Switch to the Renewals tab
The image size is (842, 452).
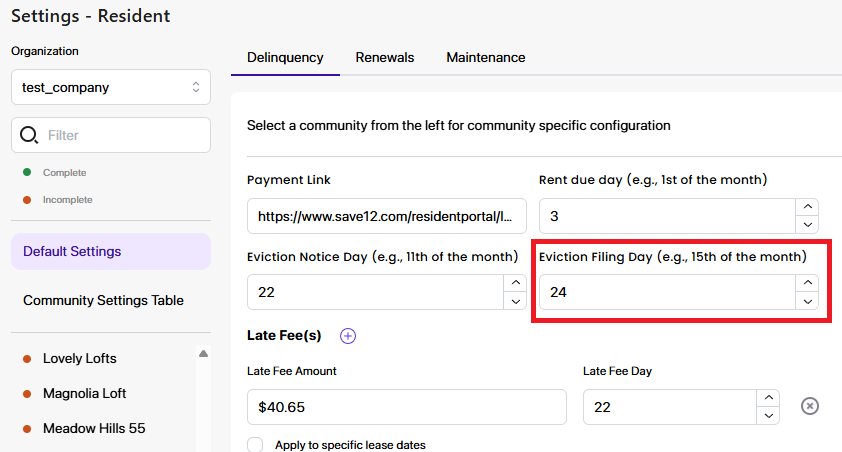coord(384,57)
